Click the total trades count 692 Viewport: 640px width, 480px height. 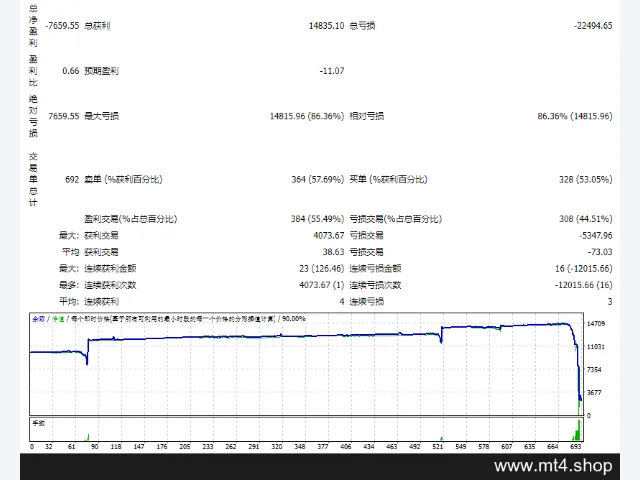(72, 180)
